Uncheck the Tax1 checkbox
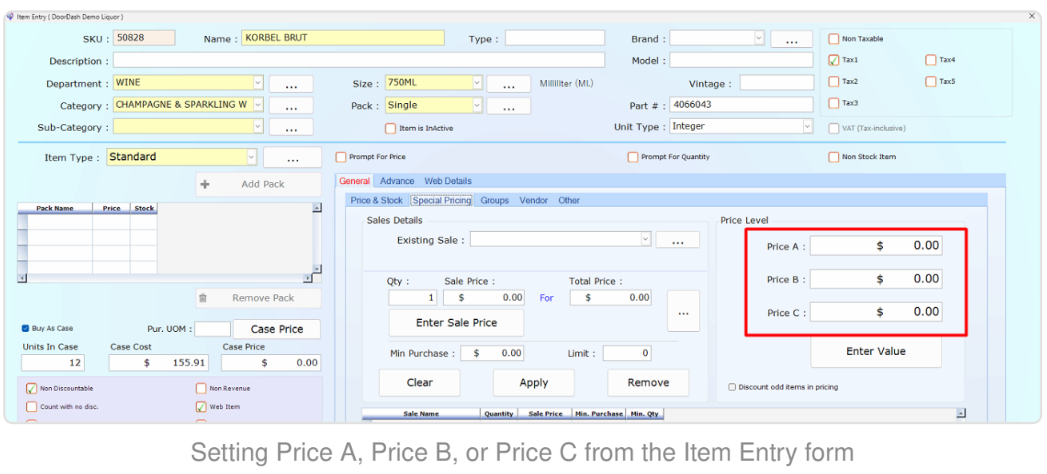Image resolution: width=1047 pixels, height=474 pixels. click(833, 60)
